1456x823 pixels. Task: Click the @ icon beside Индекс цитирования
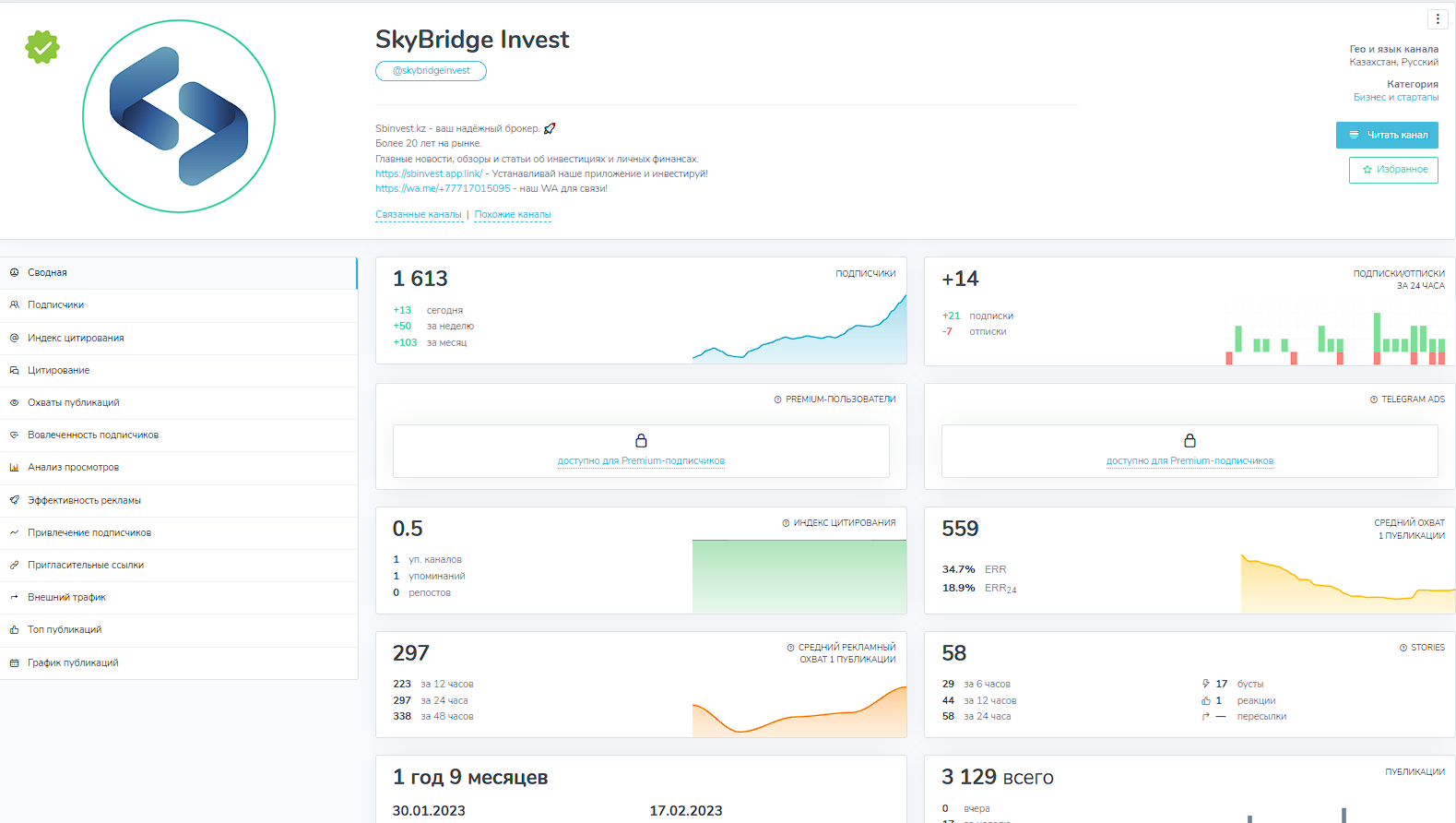pos(14,338)
